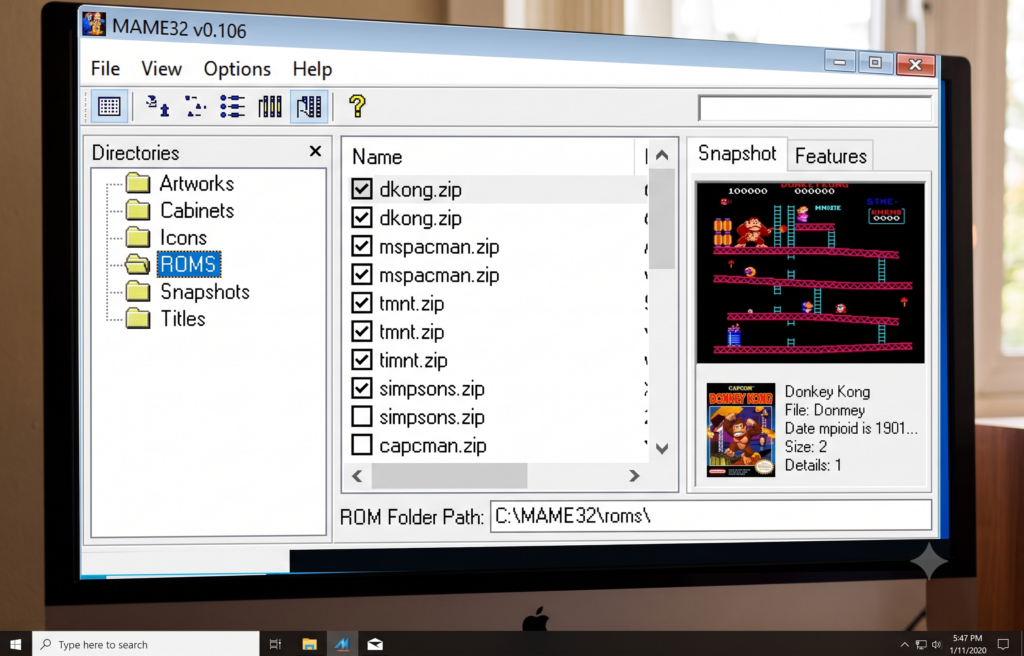Check the capcman.zip checkbox
The height and width of the screenshot is (656, 1024).
[362, 445]
